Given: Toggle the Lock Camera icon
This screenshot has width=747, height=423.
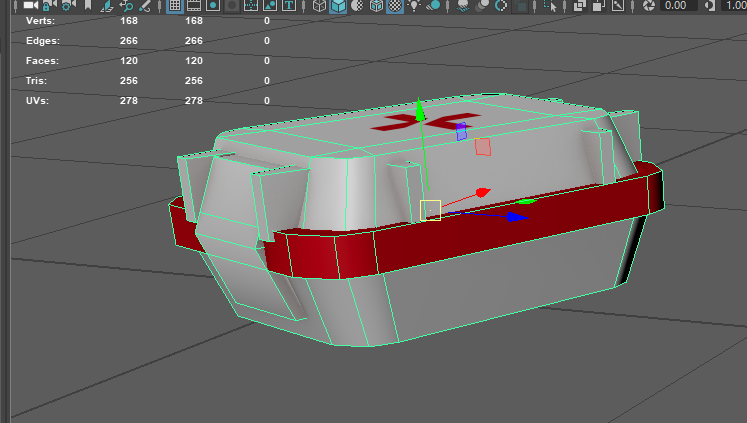Looking at the screenshot, I should (50, 5).
